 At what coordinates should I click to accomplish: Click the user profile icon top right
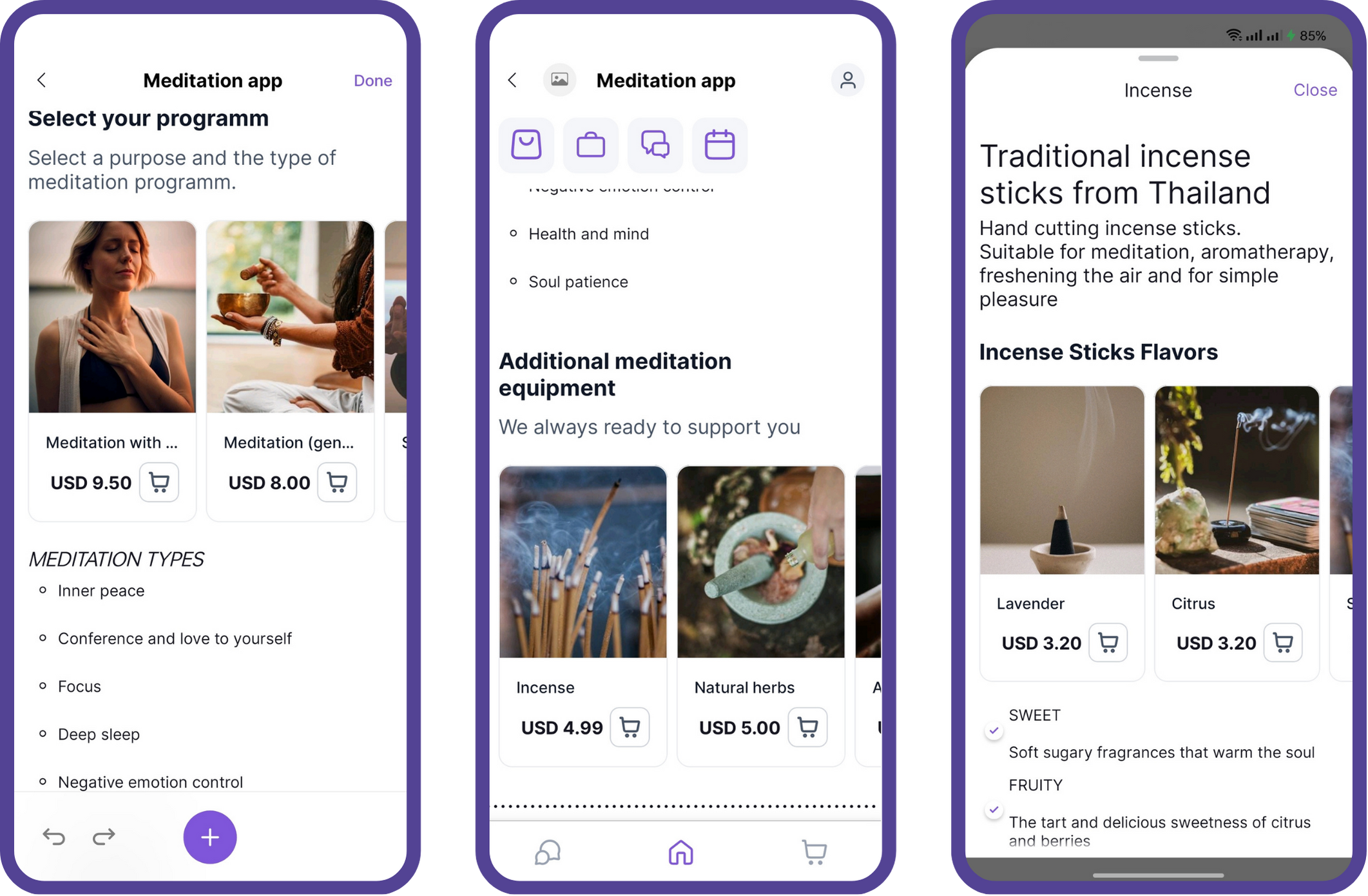coord(847,79)
